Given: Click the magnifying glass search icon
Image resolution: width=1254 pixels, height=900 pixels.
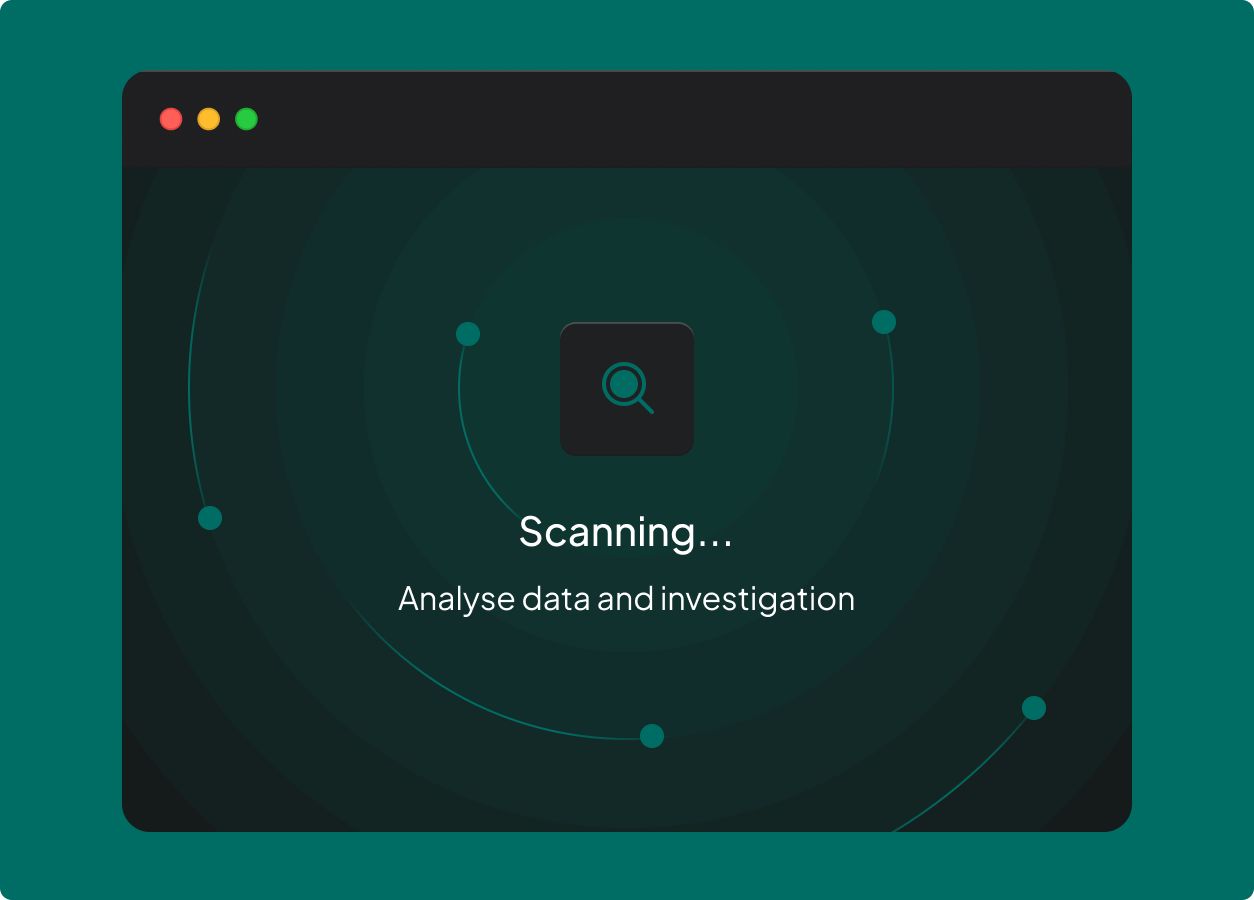Looking at the screenshot, I should coord(627,388).
